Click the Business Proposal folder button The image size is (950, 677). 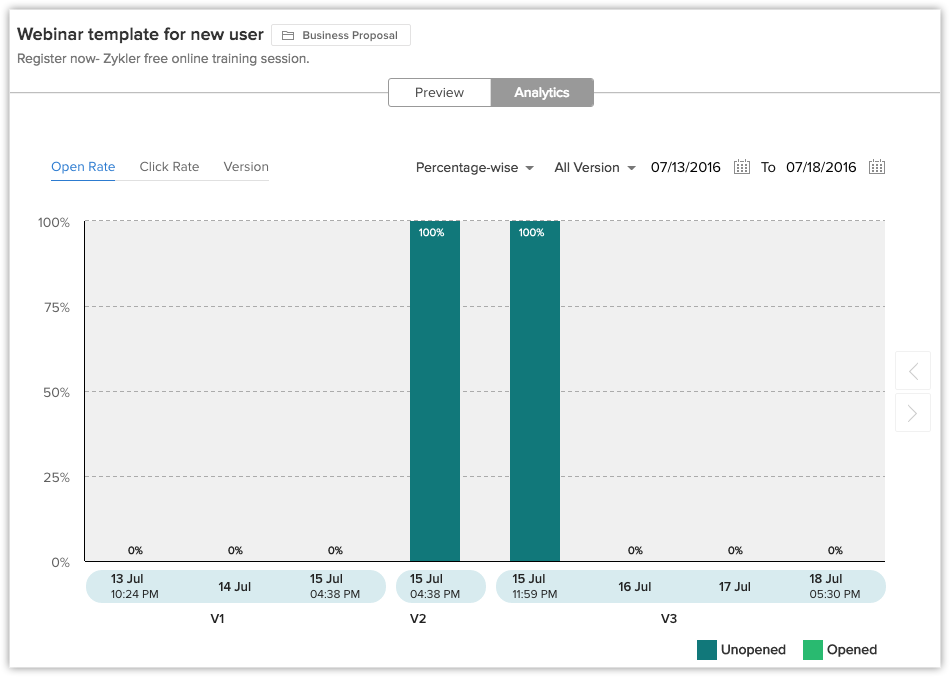341,36
